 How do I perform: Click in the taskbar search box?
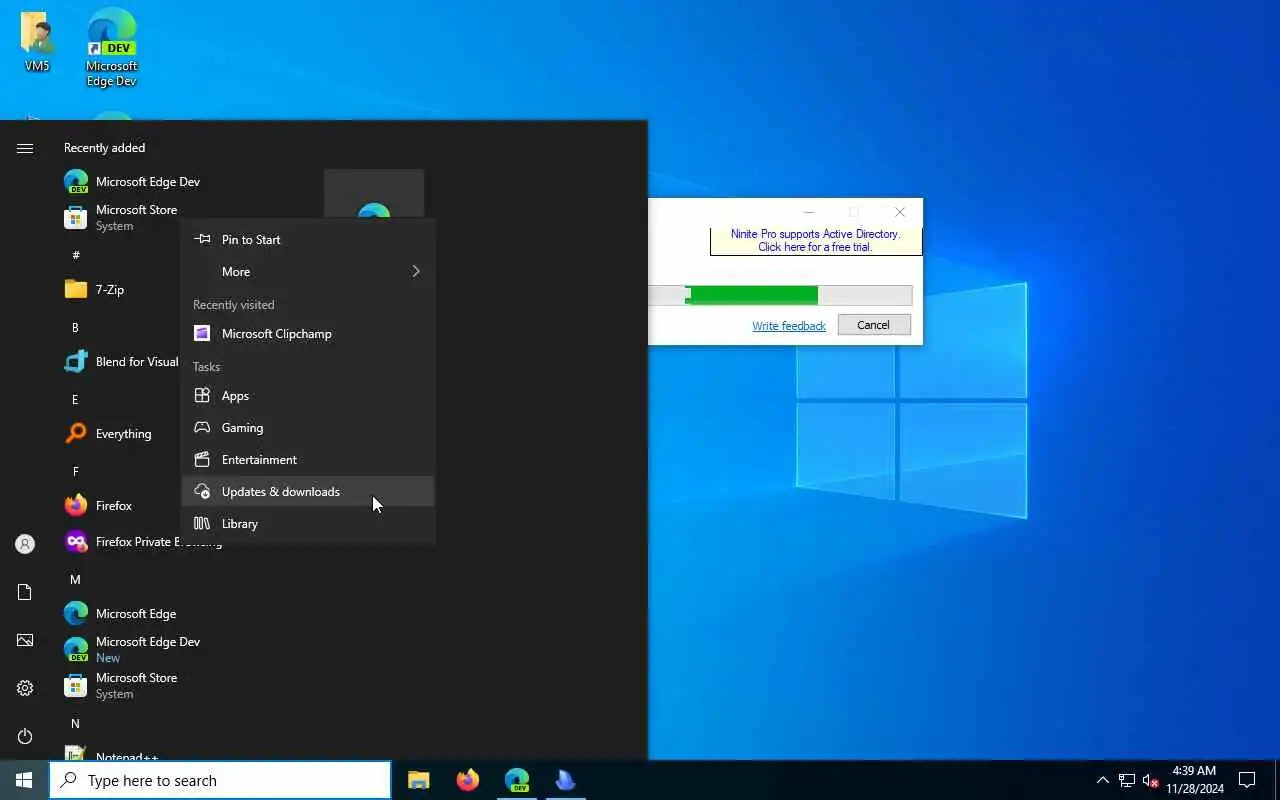(x=220, y=781)
